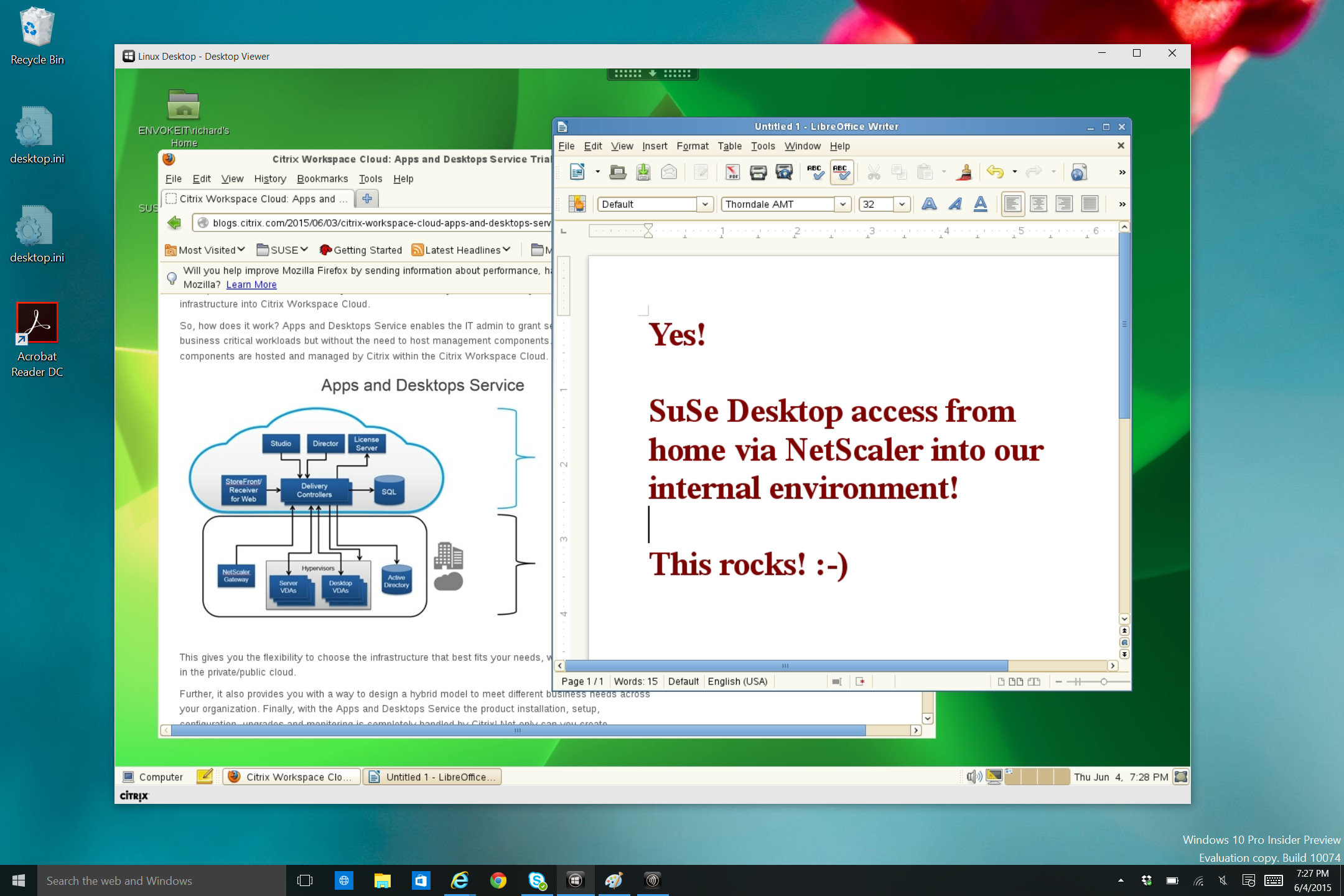Image resolution: width=1344 pixels, height=896 pixels.
Task: Open the Styles and Formatting icon
Action: pos(577,204)
